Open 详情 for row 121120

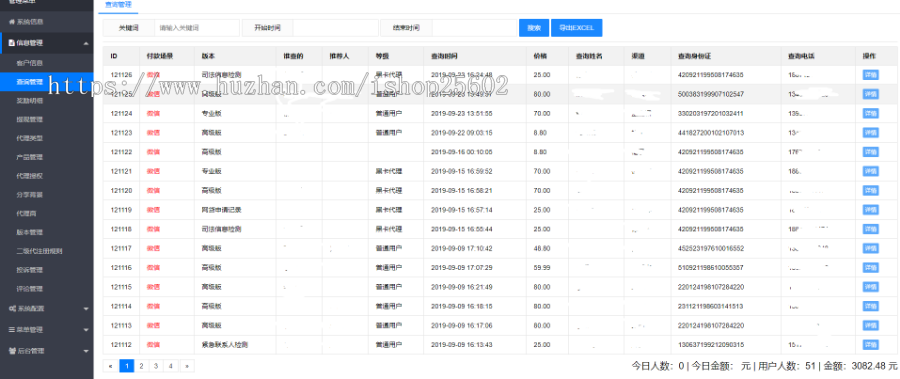pyautogui.click(x=870, y=191)
